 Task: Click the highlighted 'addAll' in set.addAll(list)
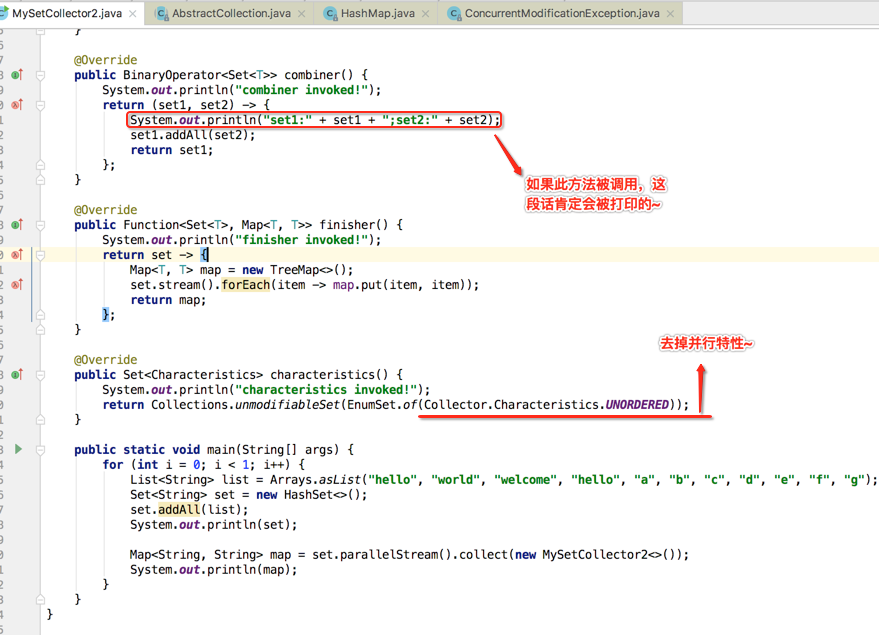tap(179, 509)
